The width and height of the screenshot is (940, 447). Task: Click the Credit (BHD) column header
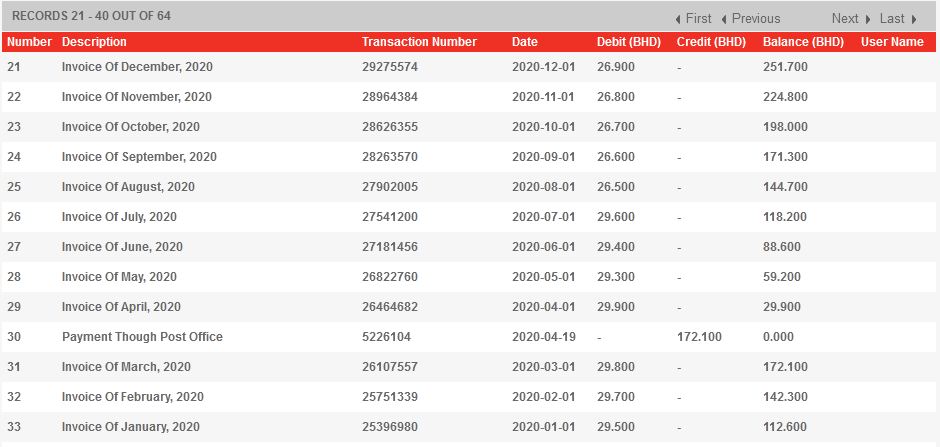711,42
